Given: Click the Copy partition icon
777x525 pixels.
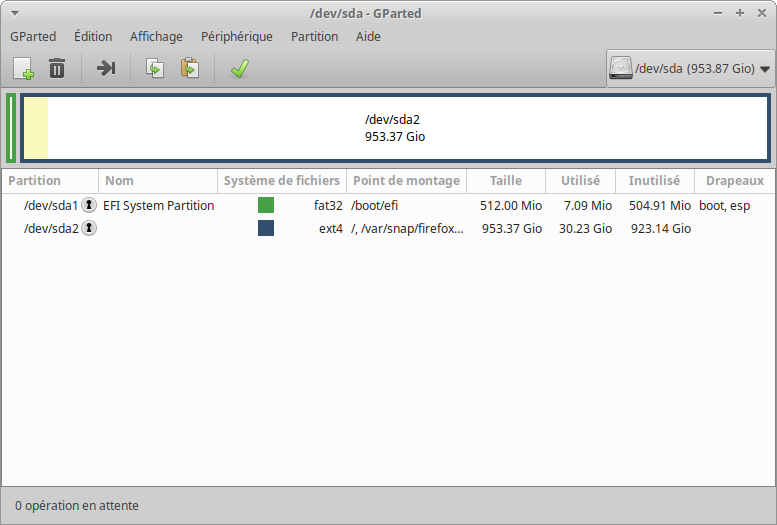Looking at the screenshot, I should coord(155,68).
